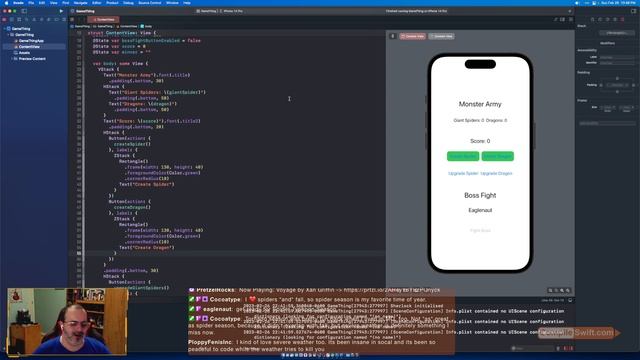This screenshot has height=360, width=640.
Task: Click Create Spider button in preview
Action: click(x=463, y=156)
